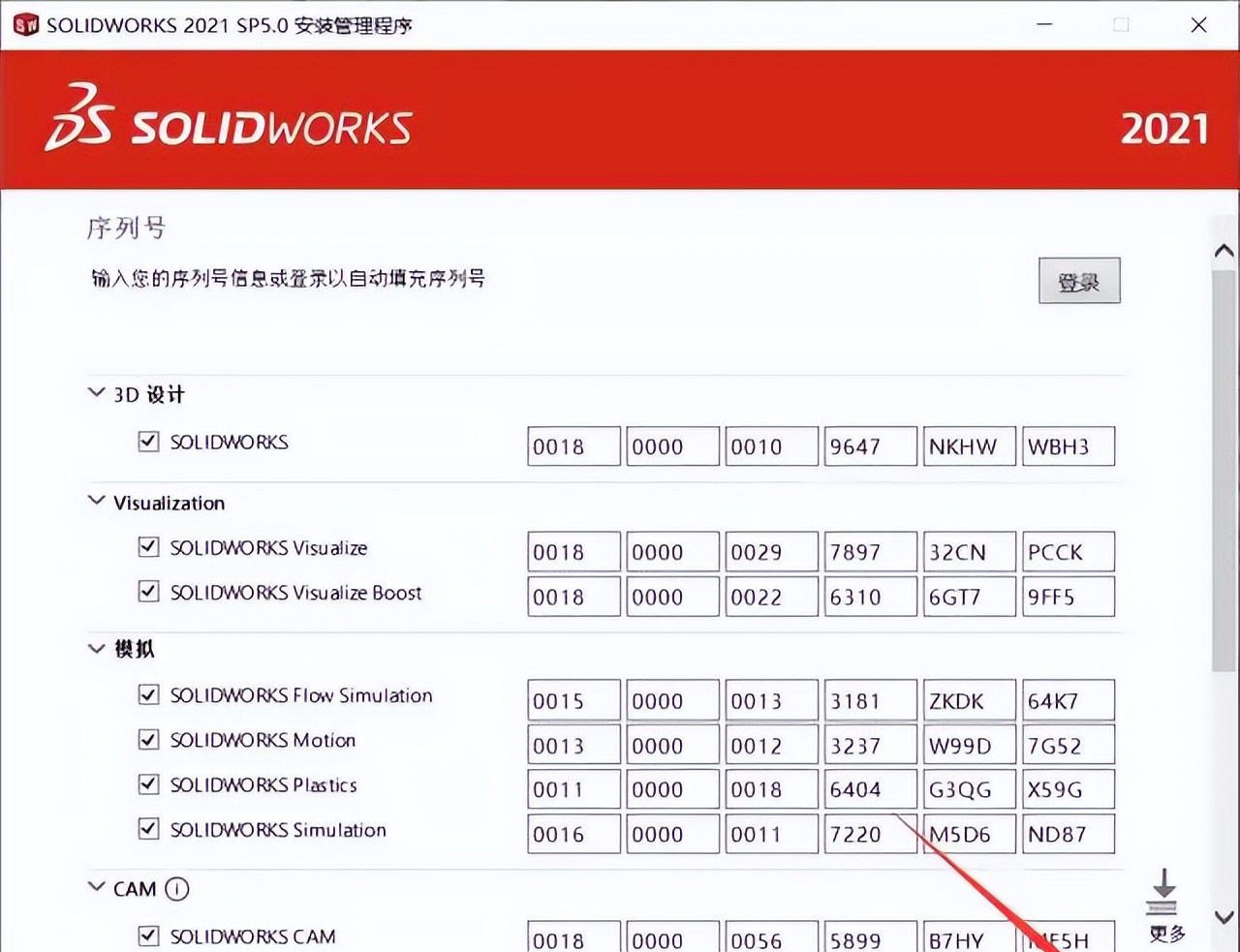
Task: Toggle SOLIDWORKS Simulation checkbox
Action: (x=148, y=829)
